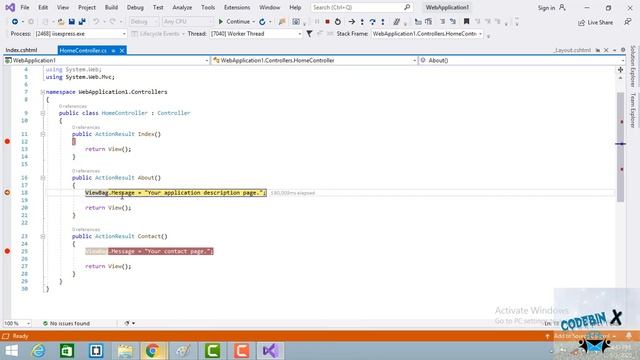Click the Visual Studio taskbar icon
Screen dimensions: 640x360
(x=270, y=351)
